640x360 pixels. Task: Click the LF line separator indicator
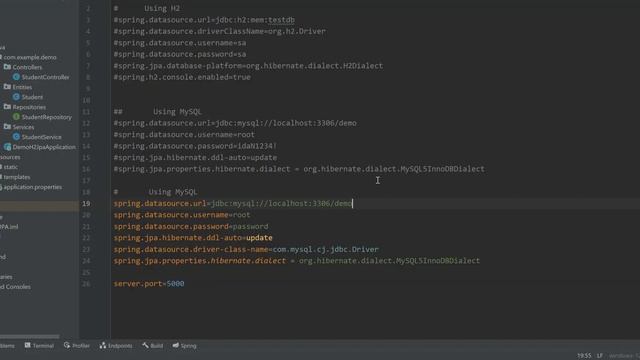(x=600, y=356)
